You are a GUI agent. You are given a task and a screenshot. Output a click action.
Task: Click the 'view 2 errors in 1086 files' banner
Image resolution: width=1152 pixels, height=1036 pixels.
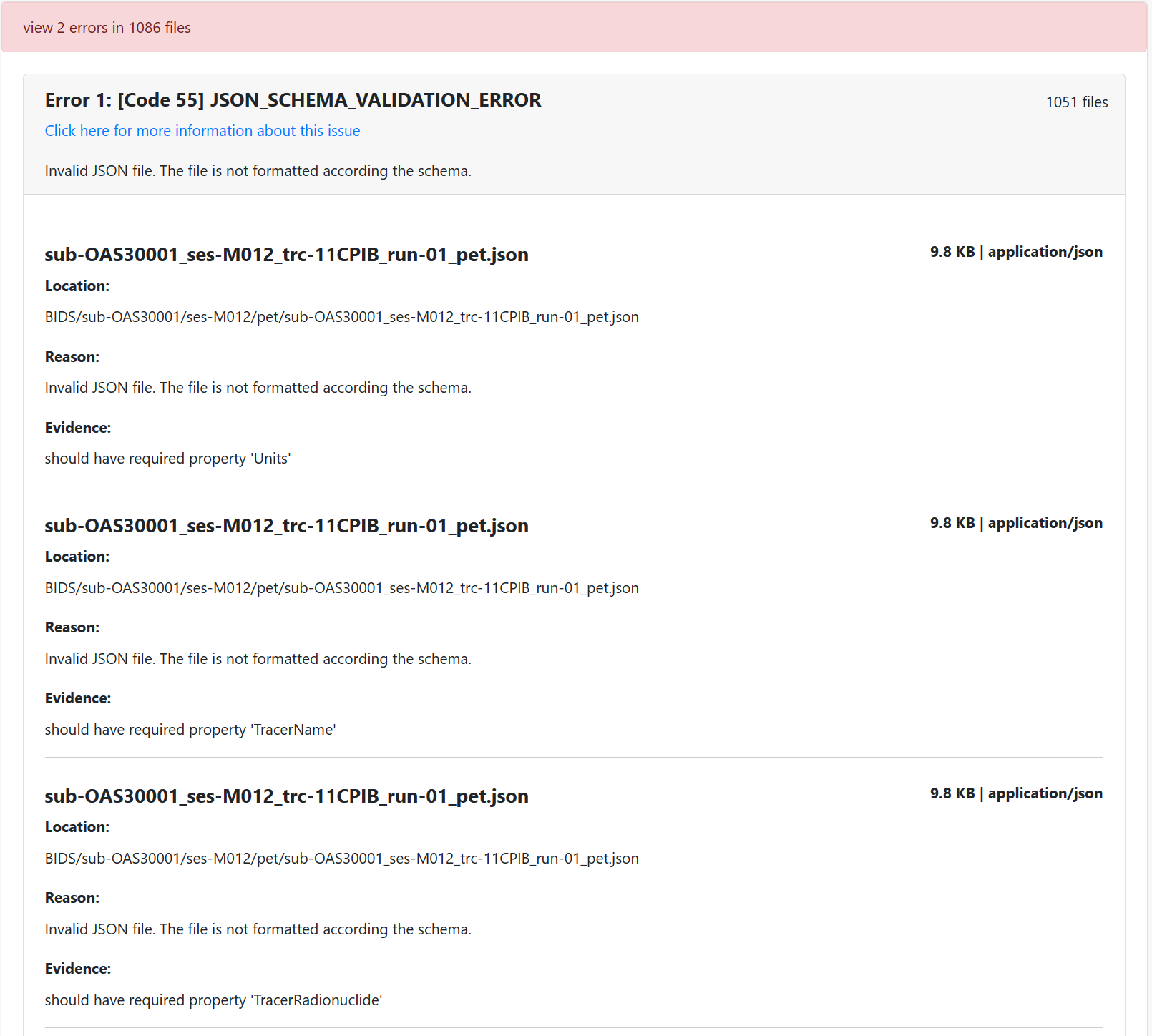click(x=107, y=28)
